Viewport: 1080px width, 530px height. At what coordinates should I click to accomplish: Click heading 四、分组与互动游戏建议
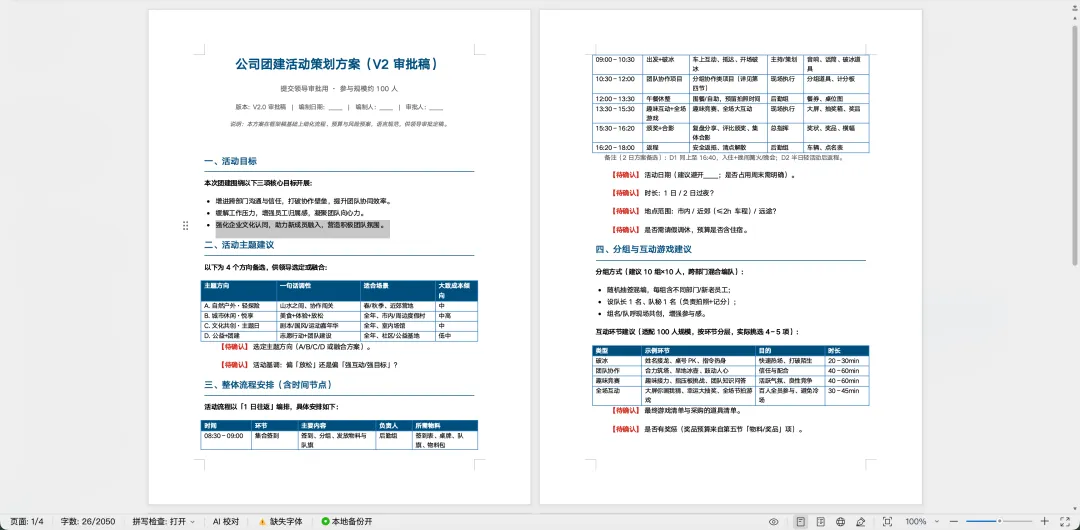coord(643,249)
